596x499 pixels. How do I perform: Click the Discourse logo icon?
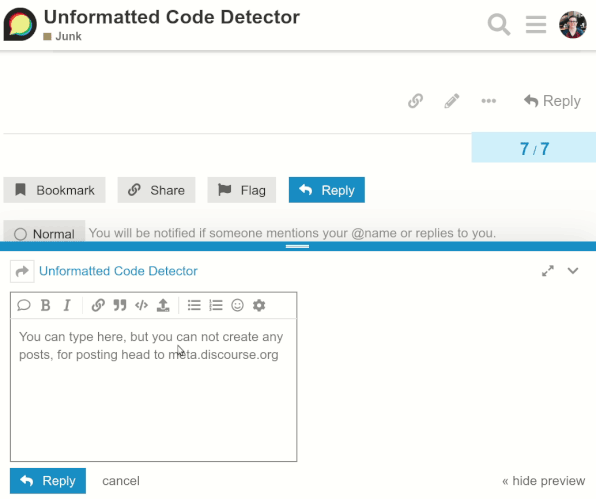point(20,24)
